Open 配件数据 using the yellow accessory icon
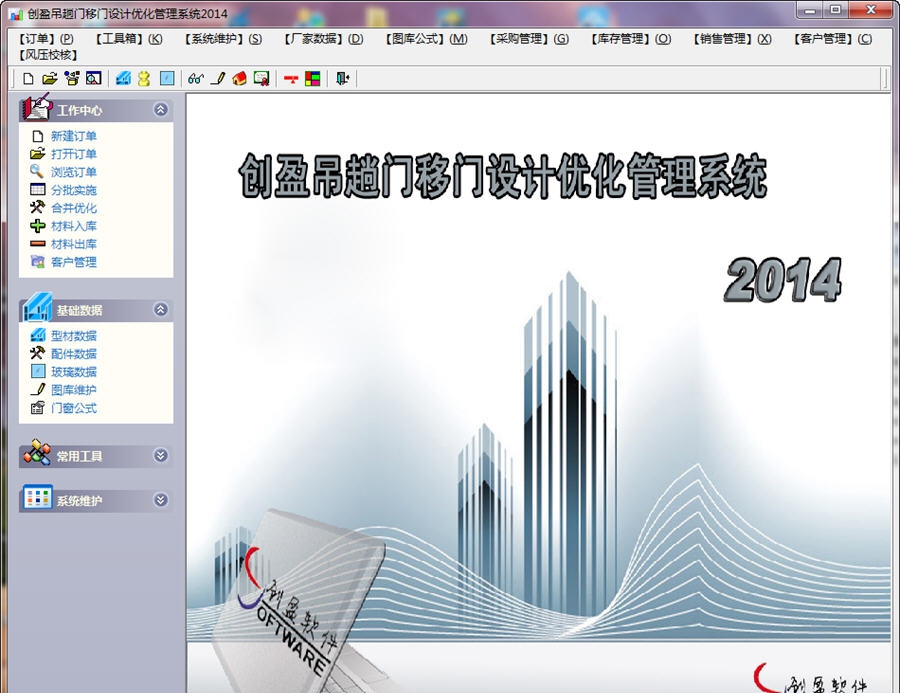Viewport: 900px width, 693px height. (142, 77)
